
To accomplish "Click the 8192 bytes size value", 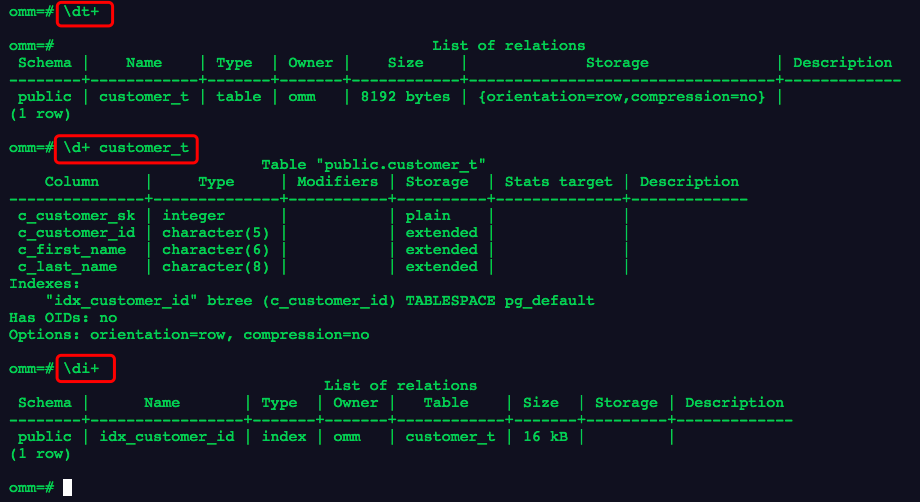I will click(404, 97).
